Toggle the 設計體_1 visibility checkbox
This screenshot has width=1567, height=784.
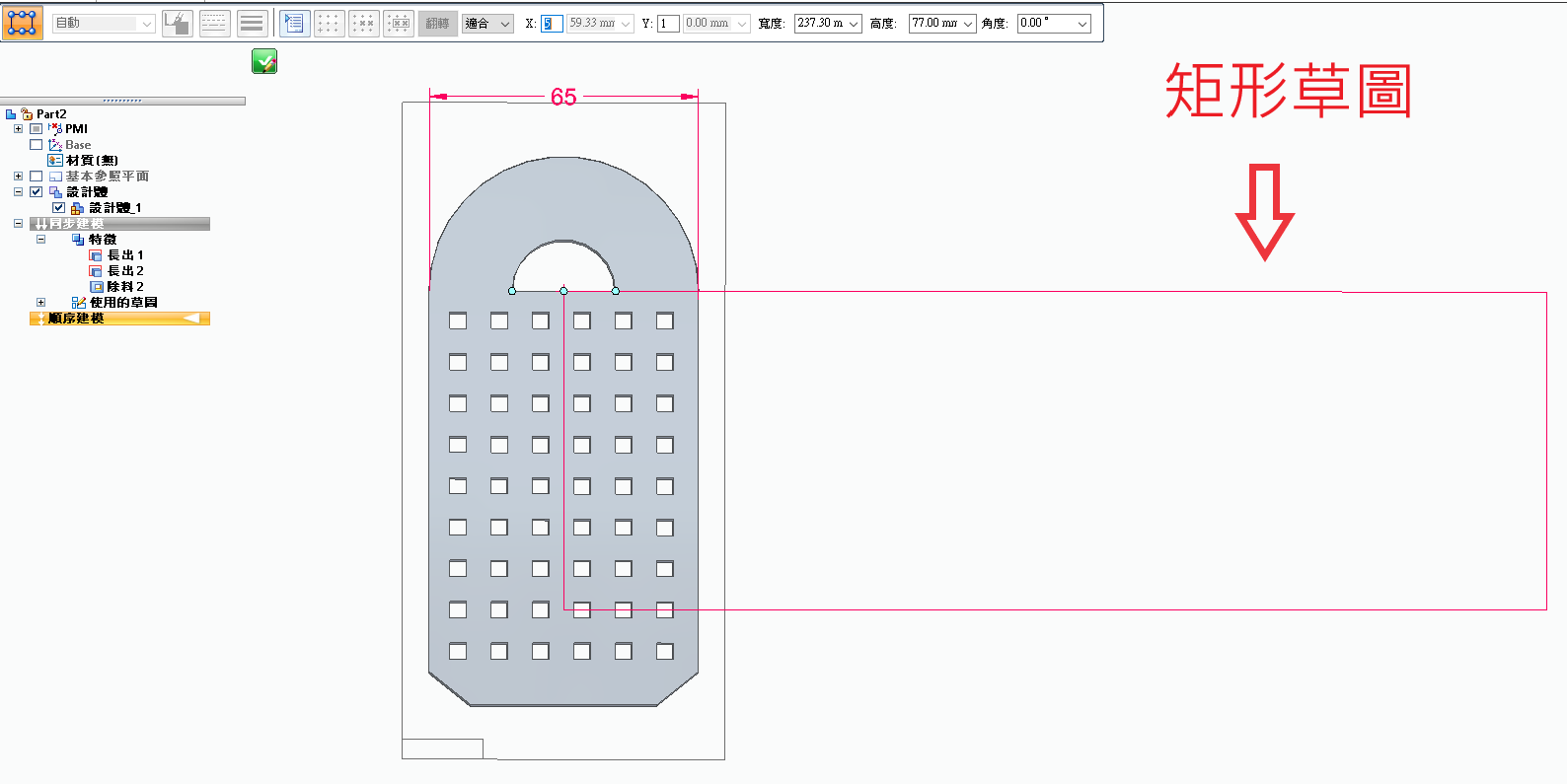(59, 208)
